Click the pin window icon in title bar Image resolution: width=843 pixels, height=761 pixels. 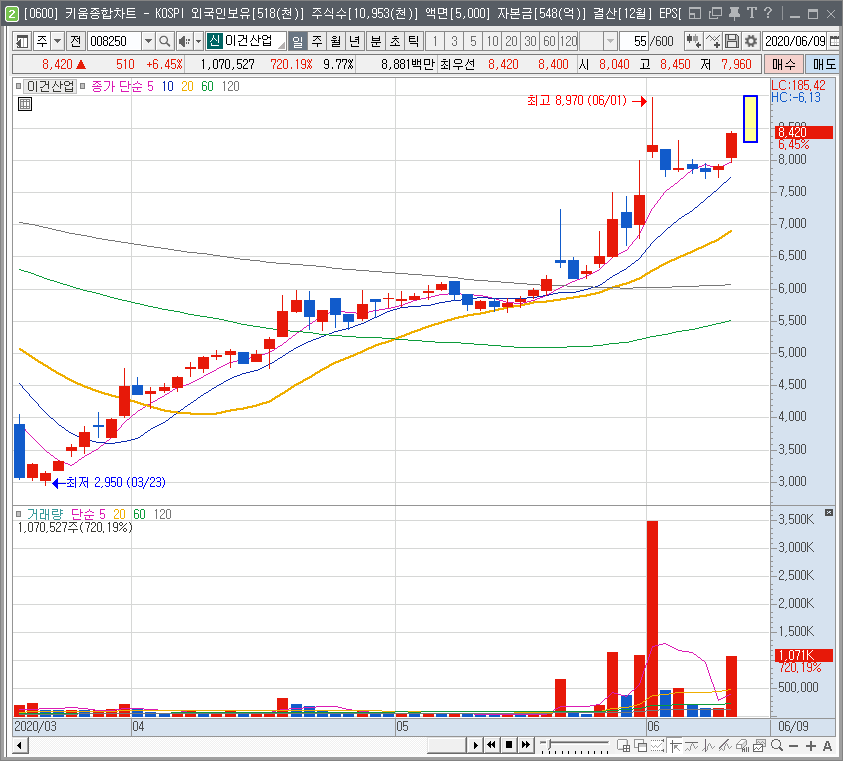tap(733, 13)
